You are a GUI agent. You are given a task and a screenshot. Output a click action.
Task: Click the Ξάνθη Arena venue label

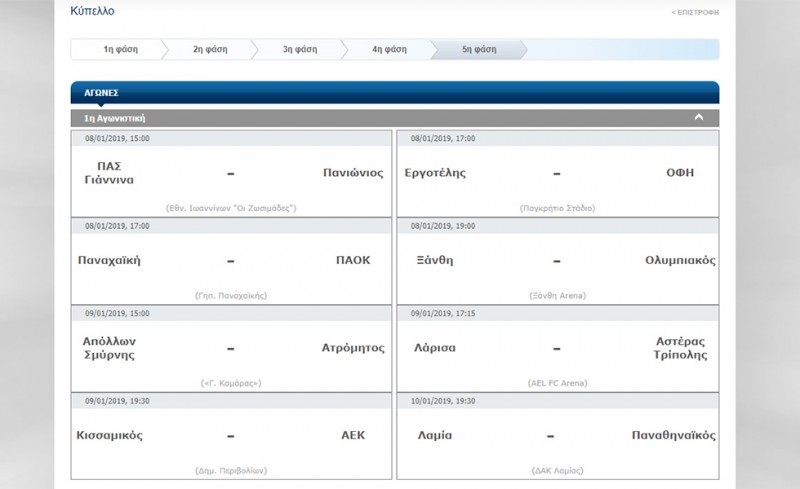pyautogui.click(x=557, y=296)
